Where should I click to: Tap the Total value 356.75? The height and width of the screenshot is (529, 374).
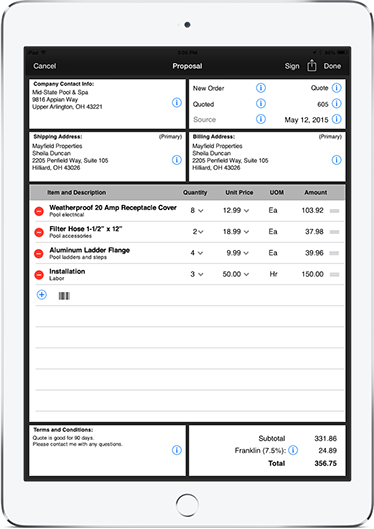pos(325,463)
